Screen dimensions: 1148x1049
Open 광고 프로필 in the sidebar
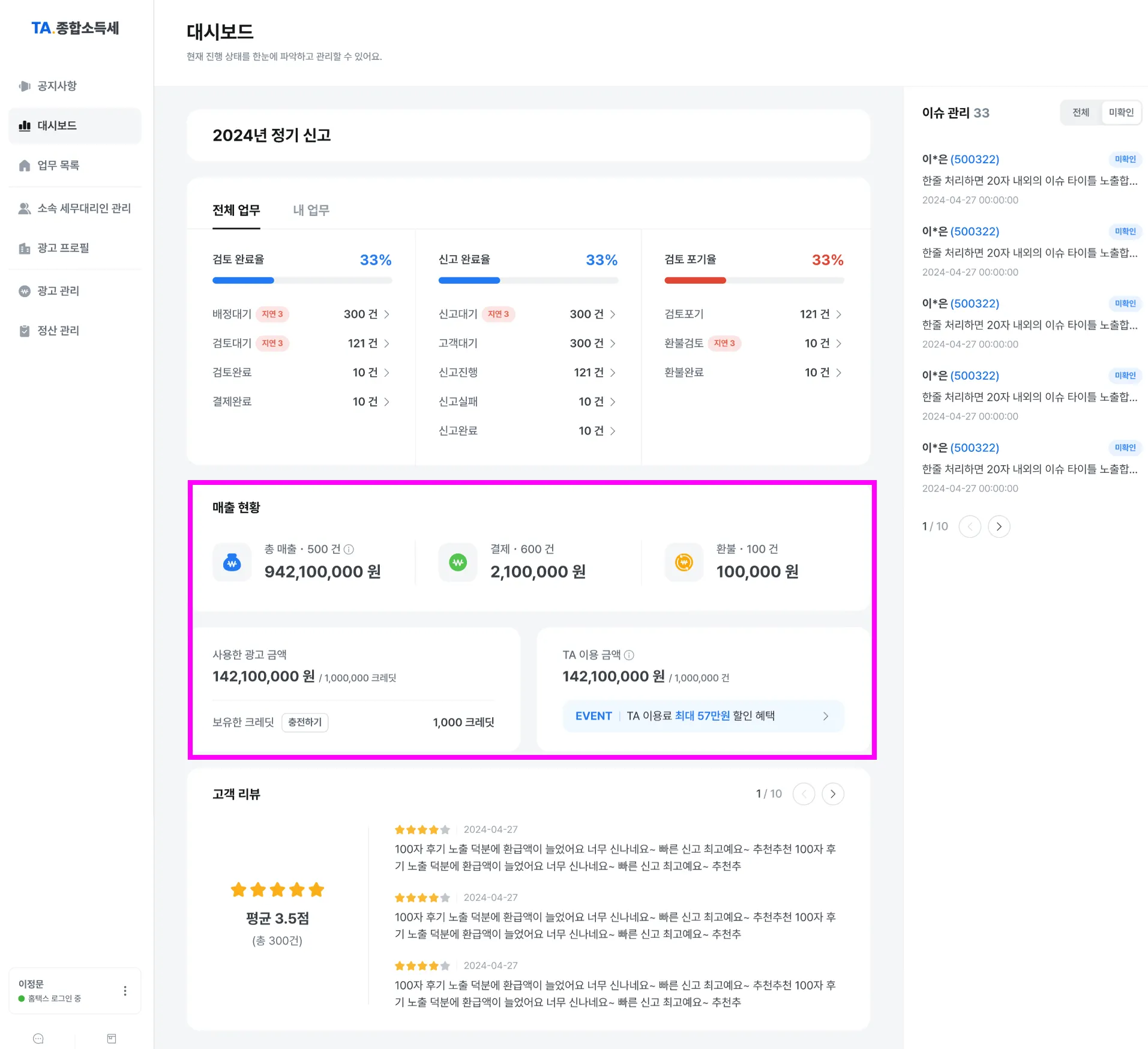click(x=75, y=248)
